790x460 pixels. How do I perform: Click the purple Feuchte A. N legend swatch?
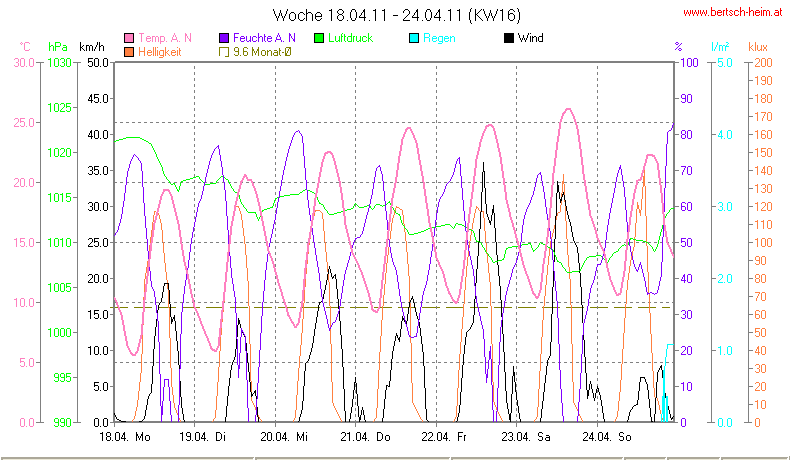point(224,38)
